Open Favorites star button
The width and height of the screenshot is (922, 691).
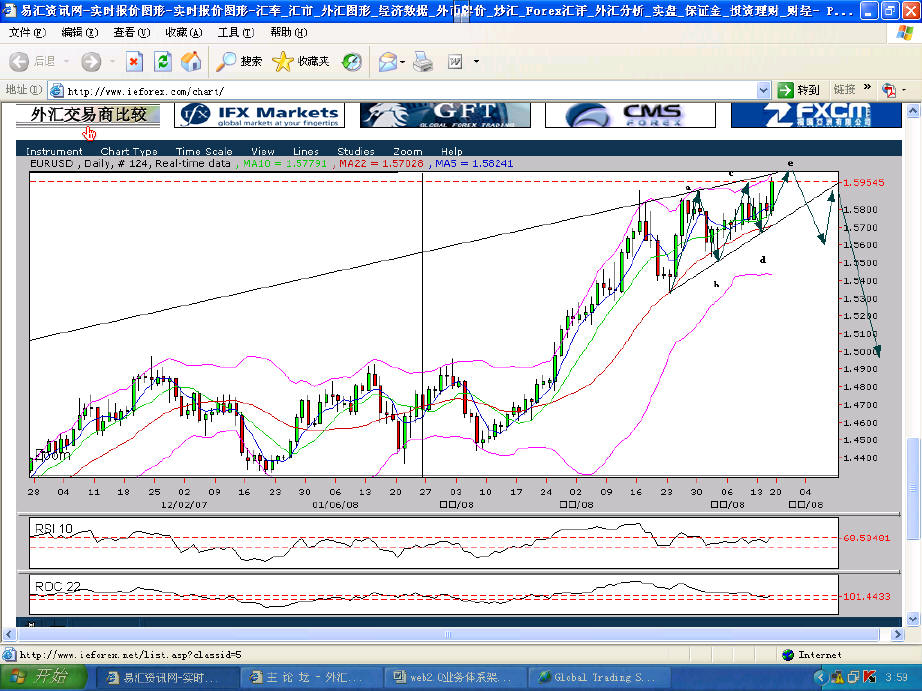tap(300, 61)
